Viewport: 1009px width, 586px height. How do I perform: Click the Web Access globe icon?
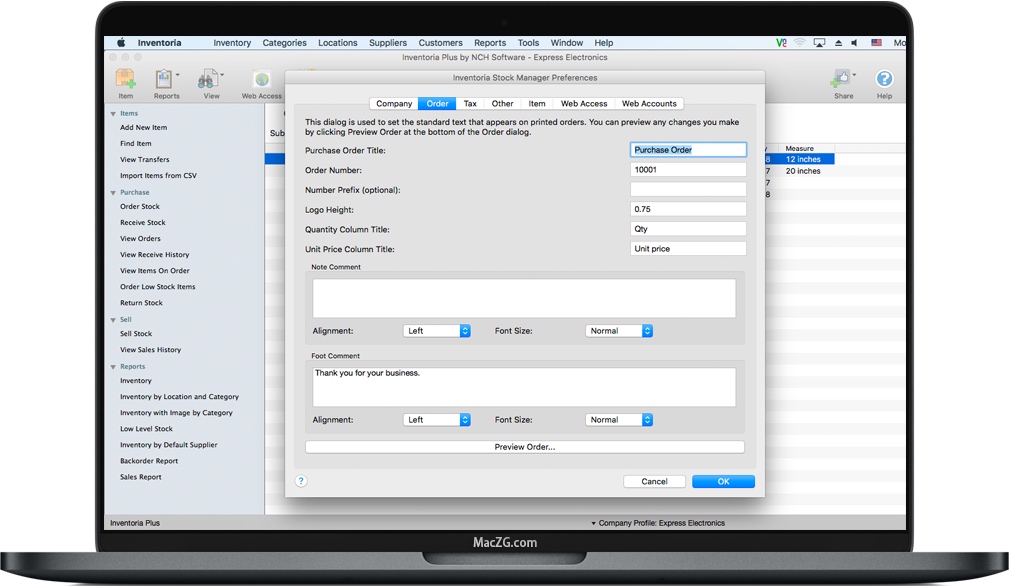[x=261, y=78]
